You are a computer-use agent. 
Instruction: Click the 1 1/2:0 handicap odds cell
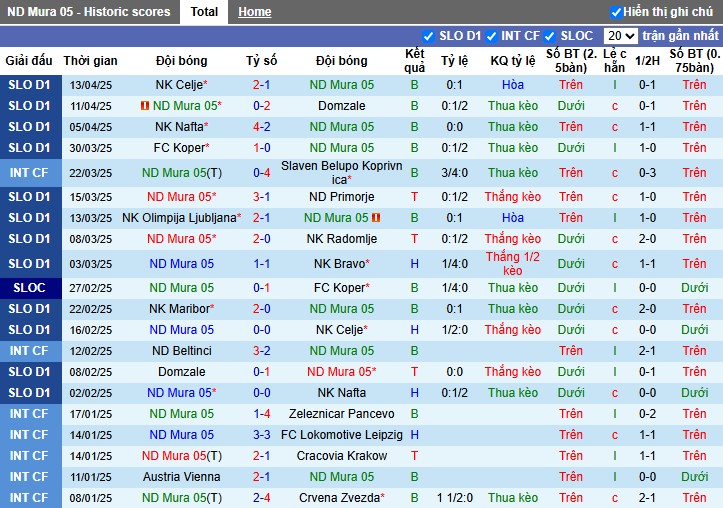(x=455, y=498)
